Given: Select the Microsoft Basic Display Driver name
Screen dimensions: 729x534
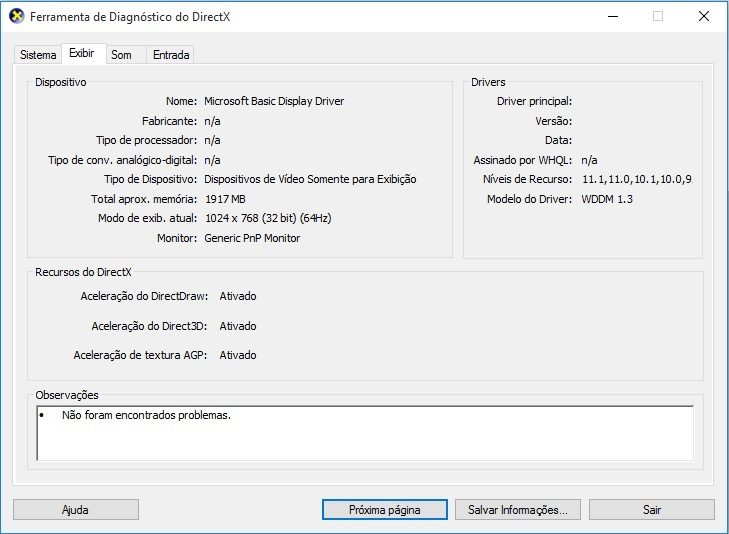Looking at the screenshot, I should tap(274, 101).
